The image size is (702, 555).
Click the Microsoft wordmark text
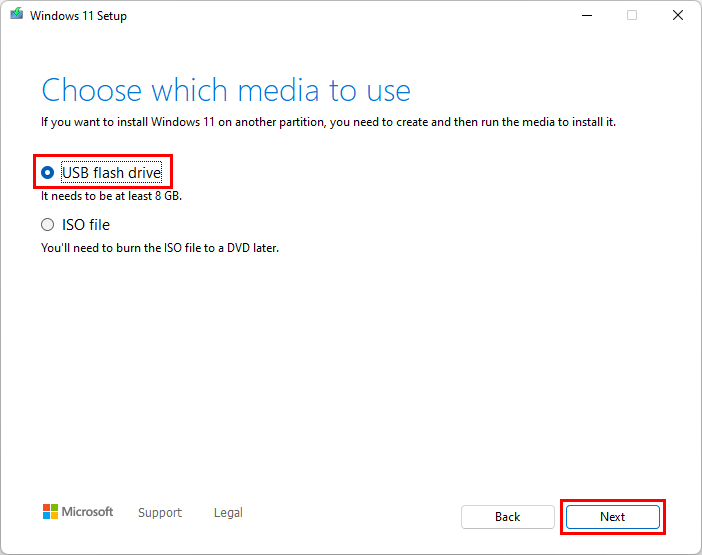(x=88, y=512)
